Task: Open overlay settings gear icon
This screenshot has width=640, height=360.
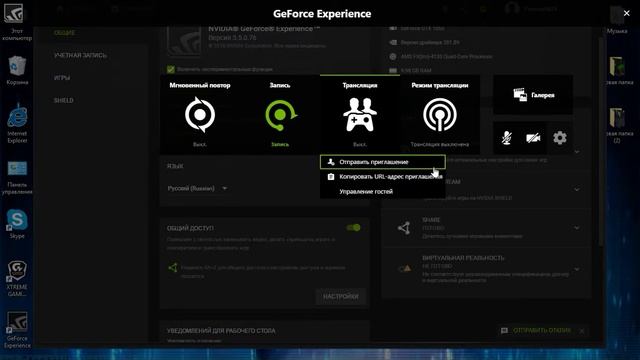Action: click(560, 138)
